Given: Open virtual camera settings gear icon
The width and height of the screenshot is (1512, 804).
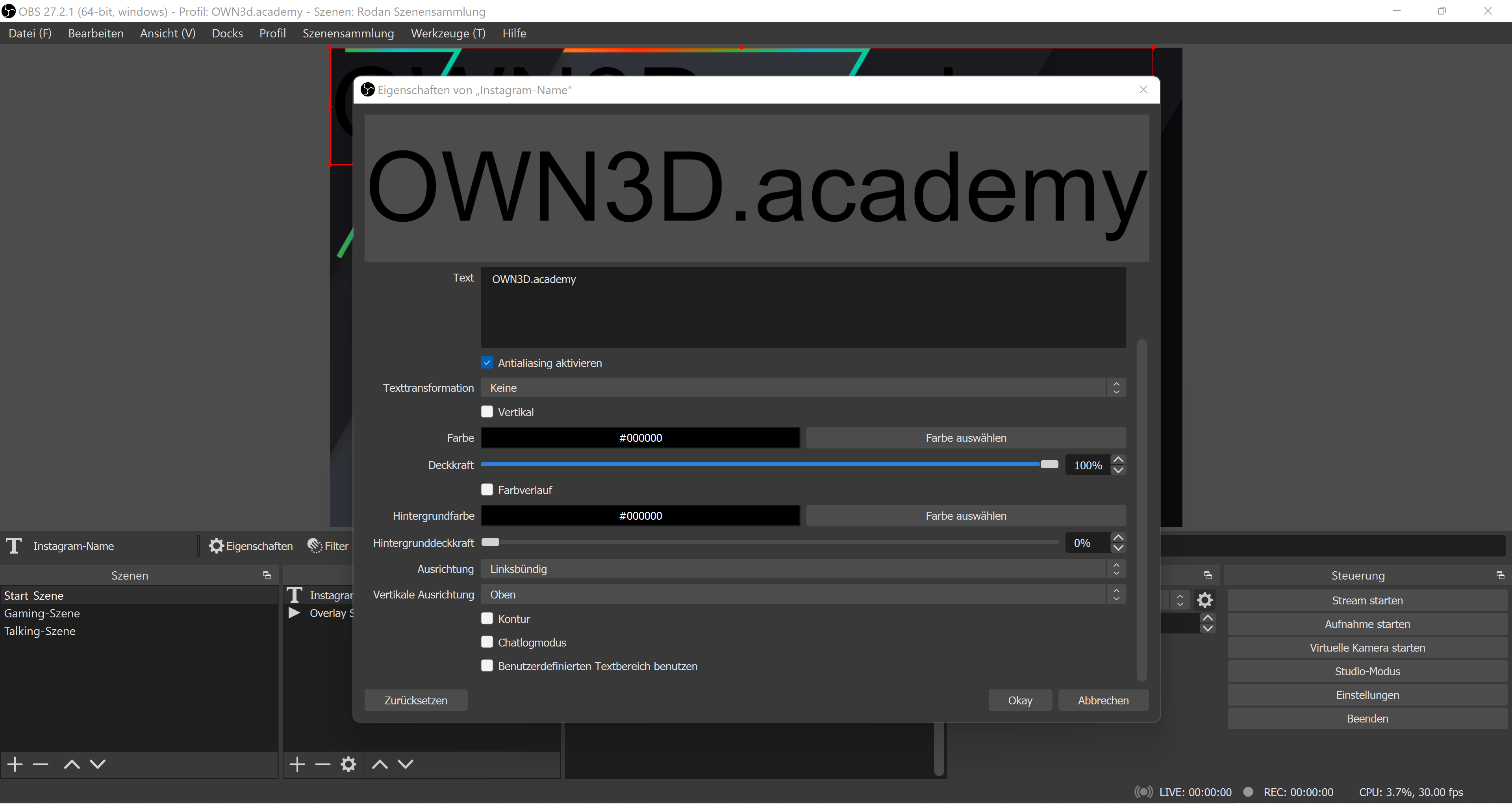Looking at the screenshot, I should click(1205, 600).
